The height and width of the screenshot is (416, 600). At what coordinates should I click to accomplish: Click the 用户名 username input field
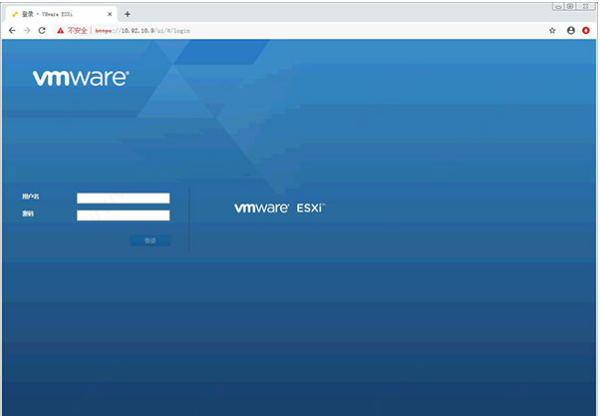[x=123, y=198]
